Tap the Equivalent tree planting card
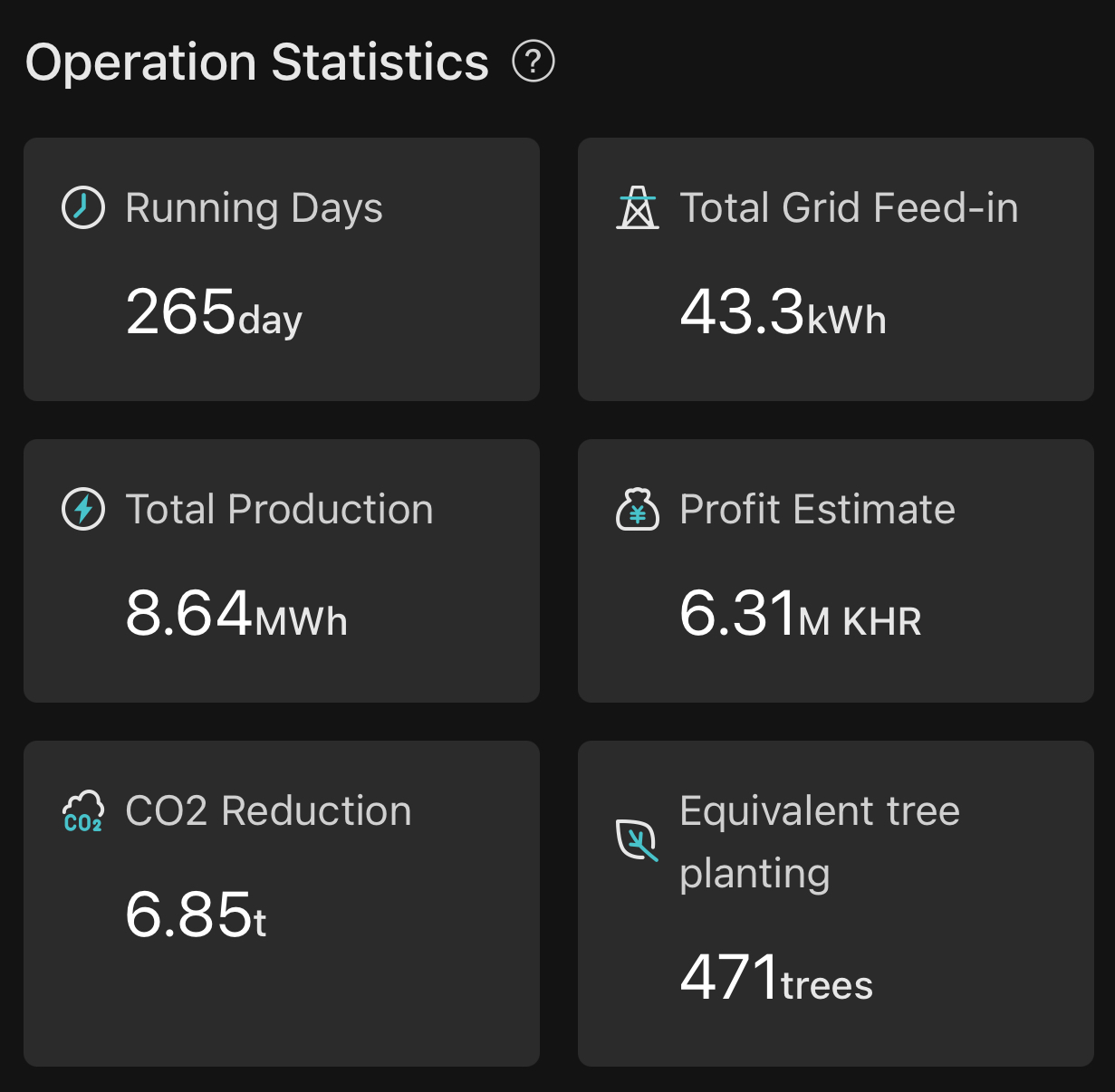This screenshot has height=1092, width=1115. click(x=835, y=903)
